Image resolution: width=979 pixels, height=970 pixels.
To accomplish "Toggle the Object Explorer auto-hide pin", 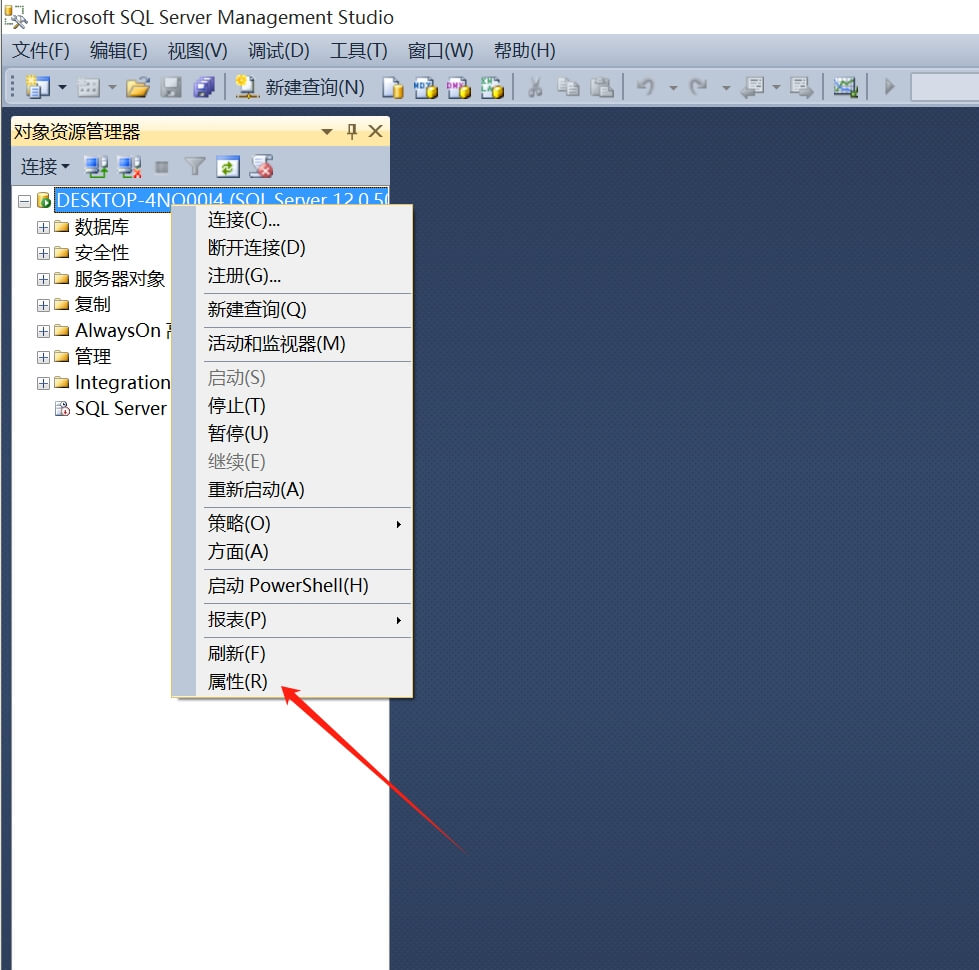I will tap(352, 132).
